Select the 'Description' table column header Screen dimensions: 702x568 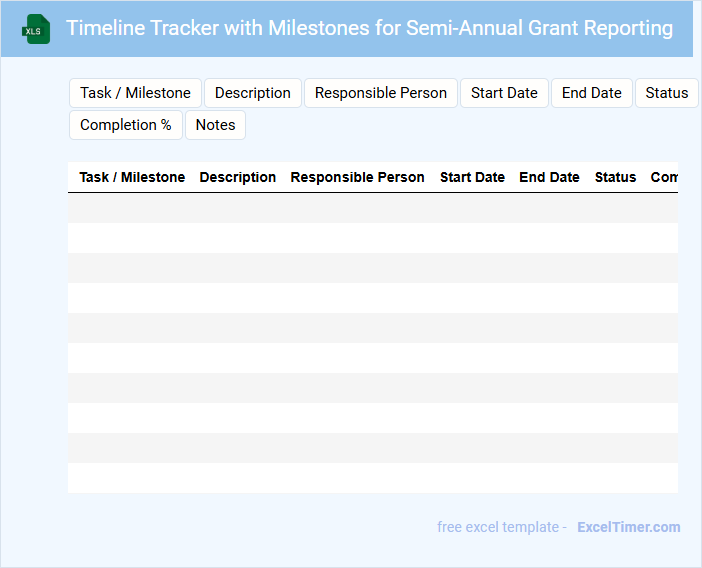tap(238, 177)
